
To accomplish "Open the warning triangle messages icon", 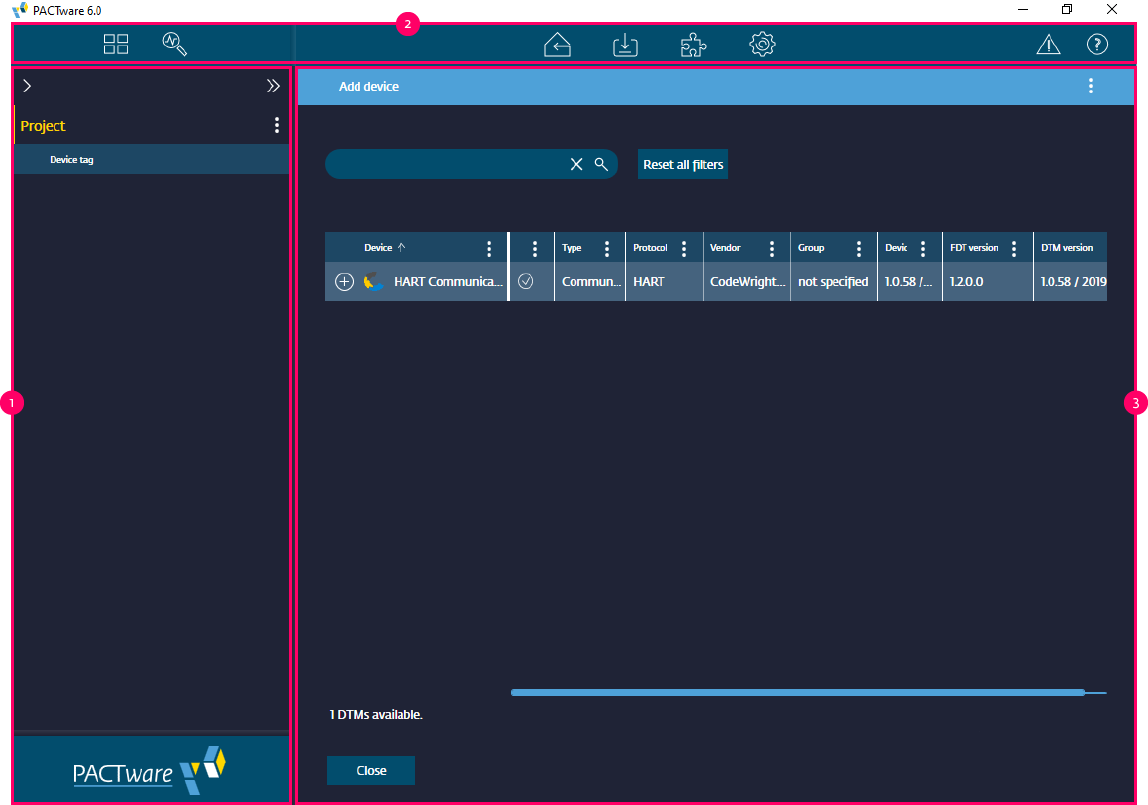I will [1048, 45].
